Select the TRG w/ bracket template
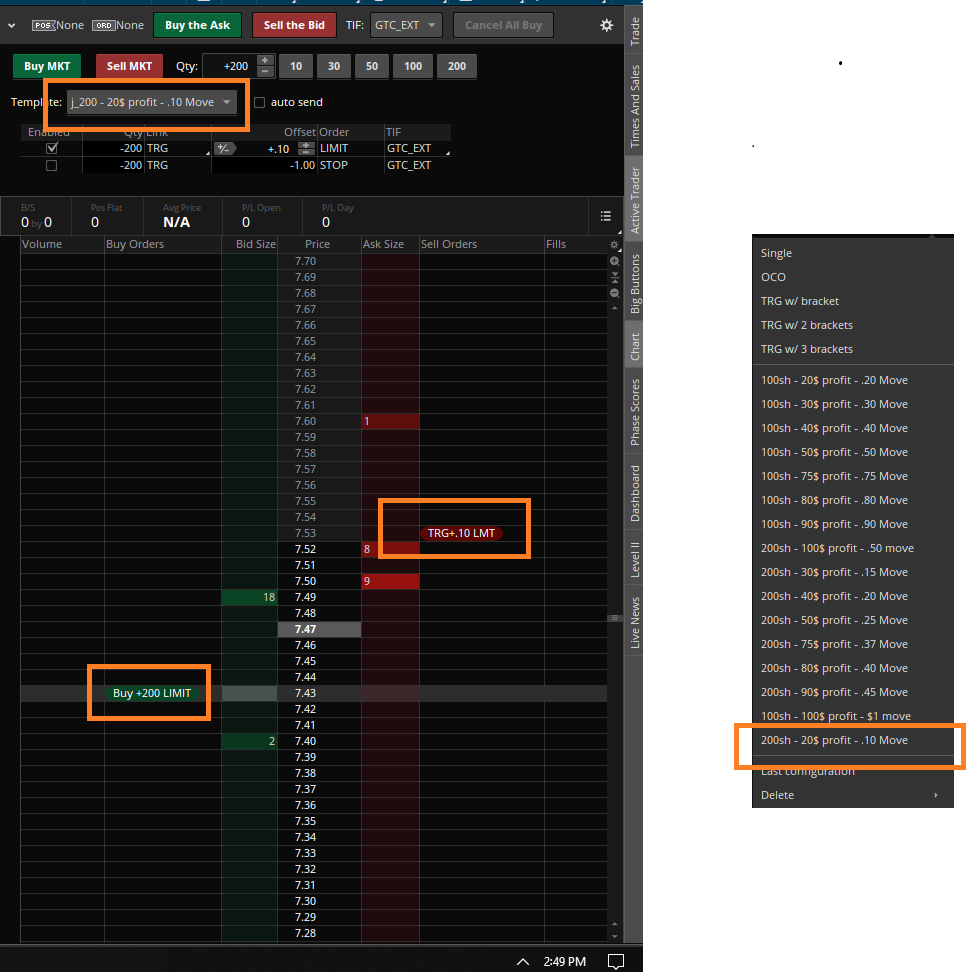The height and width of the screenshot is (972, 975). pos(800,301)
